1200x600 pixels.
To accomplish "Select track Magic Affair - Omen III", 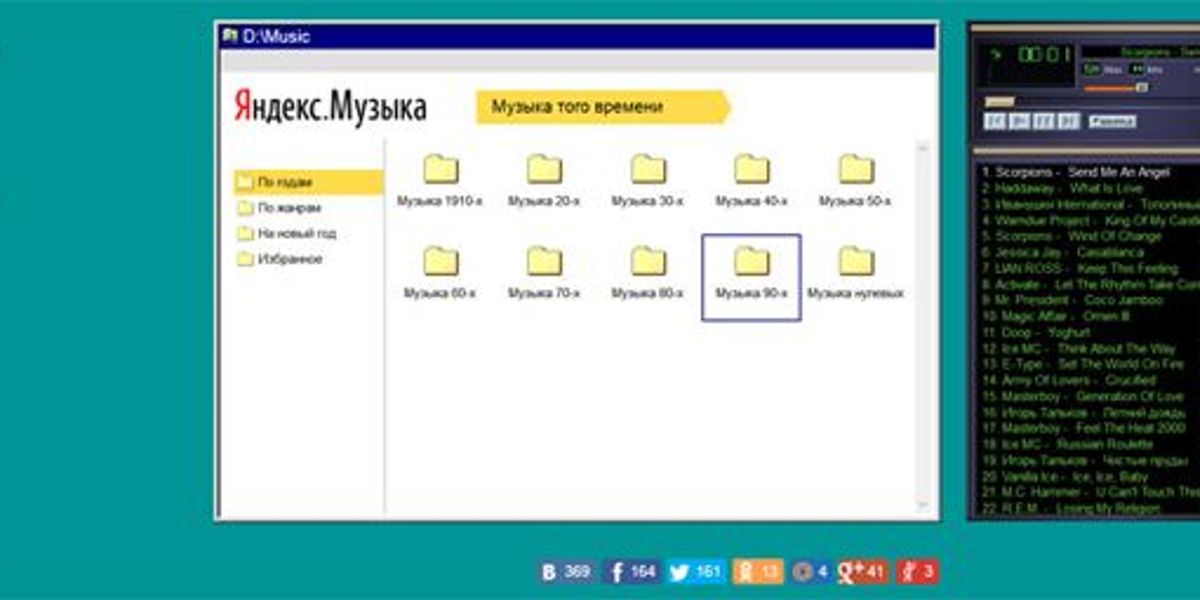I will 1055,316.
